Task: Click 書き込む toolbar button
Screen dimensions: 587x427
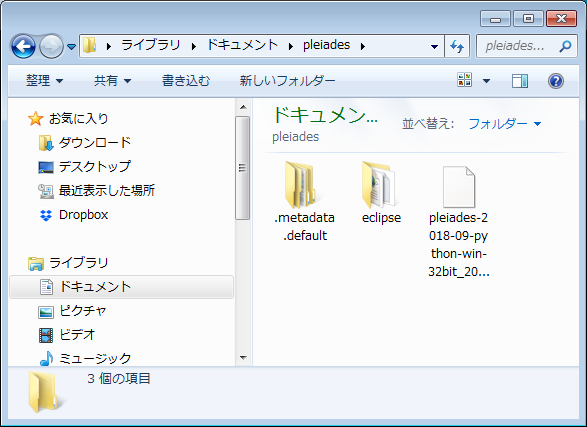Action: 186,80
